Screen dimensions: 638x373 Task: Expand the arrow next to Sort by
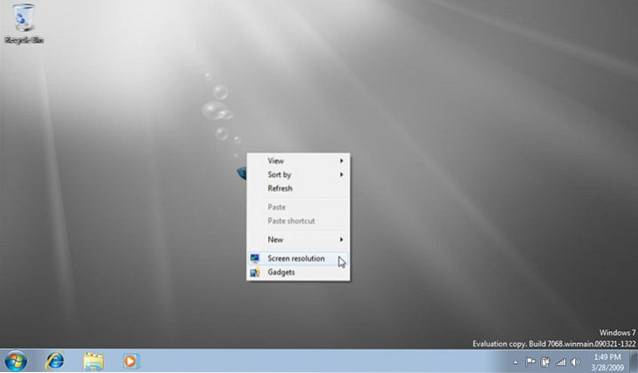341,175
